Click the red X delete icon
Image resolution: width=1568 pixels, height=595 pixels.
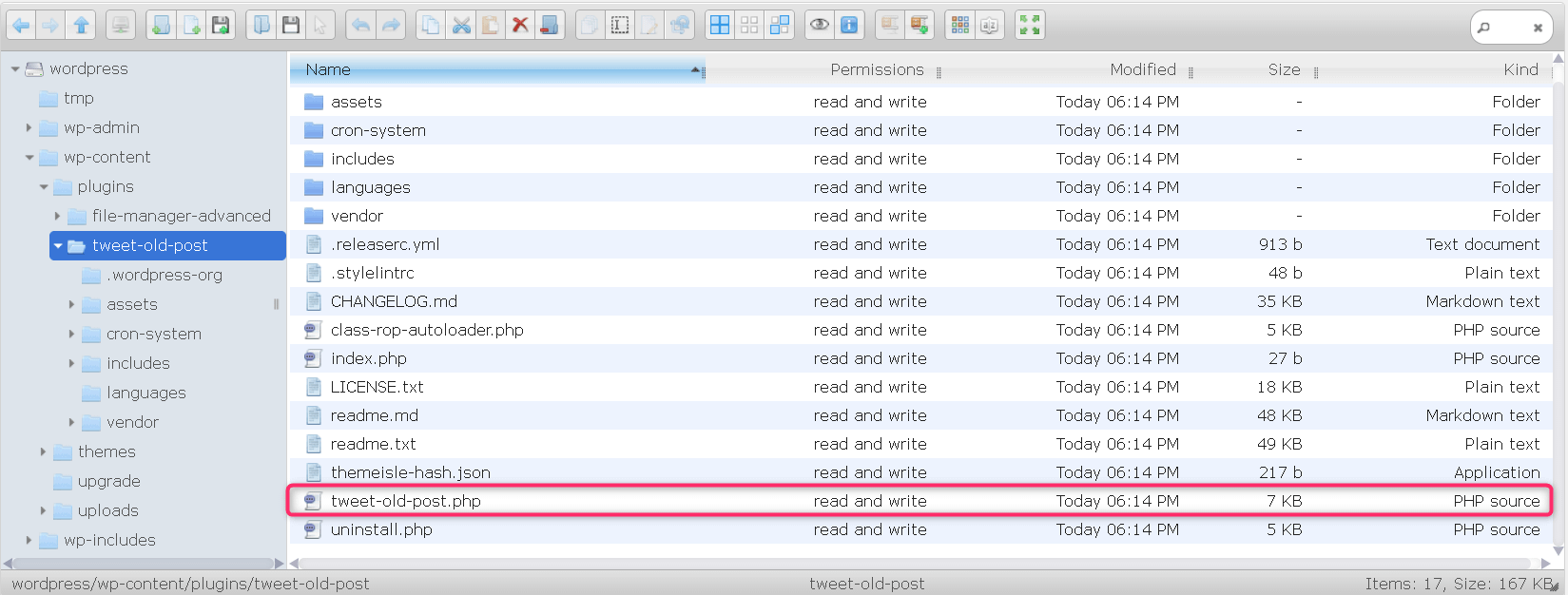[519, 26]
